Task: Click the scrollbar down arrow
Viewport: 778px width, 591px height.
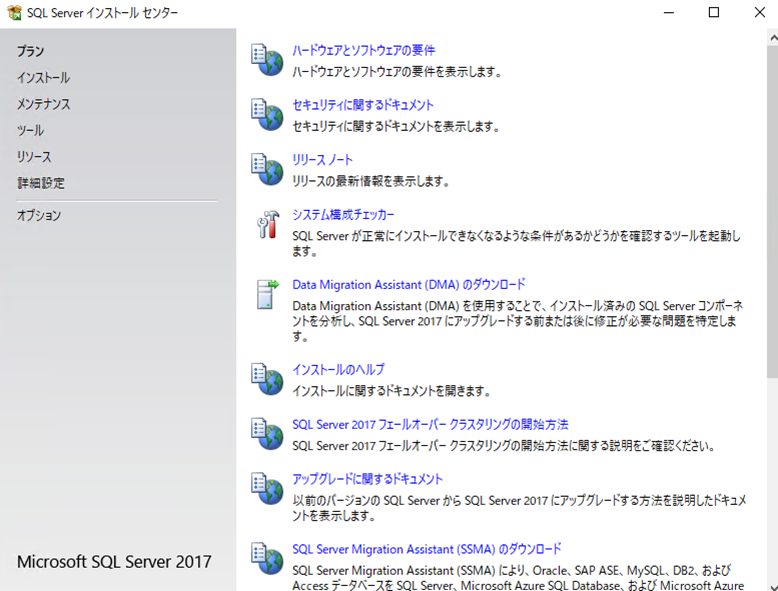Action: tap(773, 586)
